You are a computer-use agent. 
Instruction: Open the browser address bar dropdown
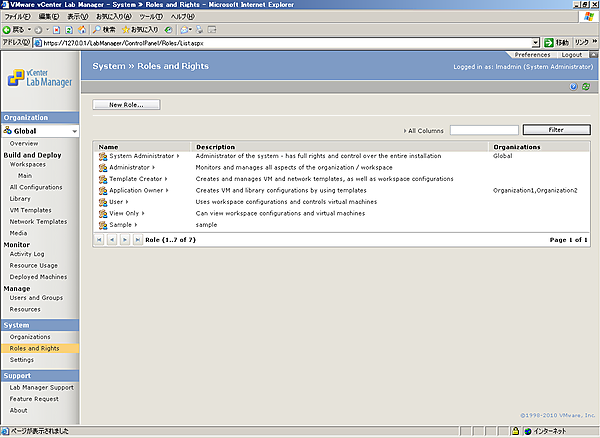(536, 43)
